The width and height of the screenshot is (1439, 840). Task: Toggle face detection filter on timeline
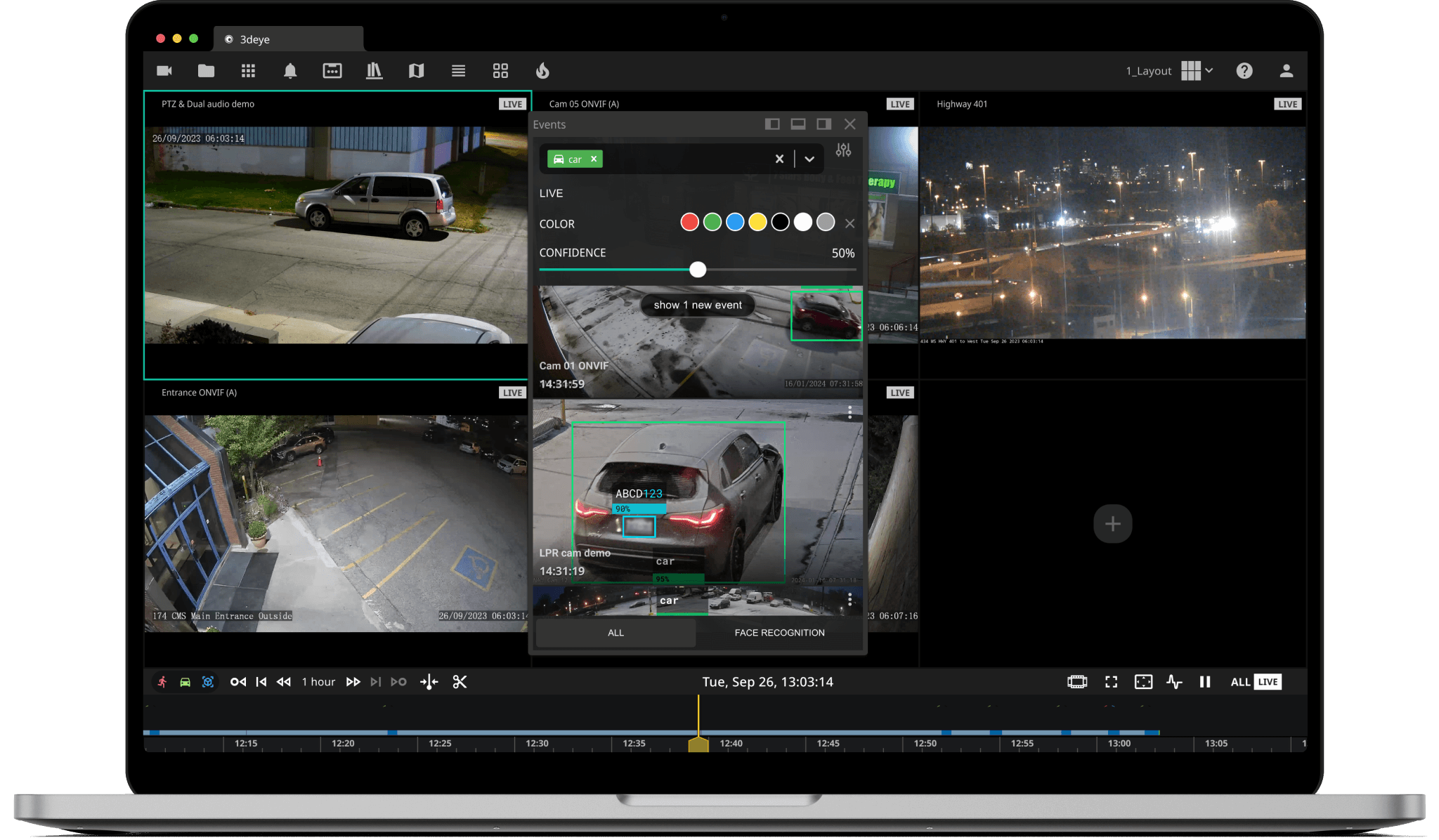pos(208,682)
